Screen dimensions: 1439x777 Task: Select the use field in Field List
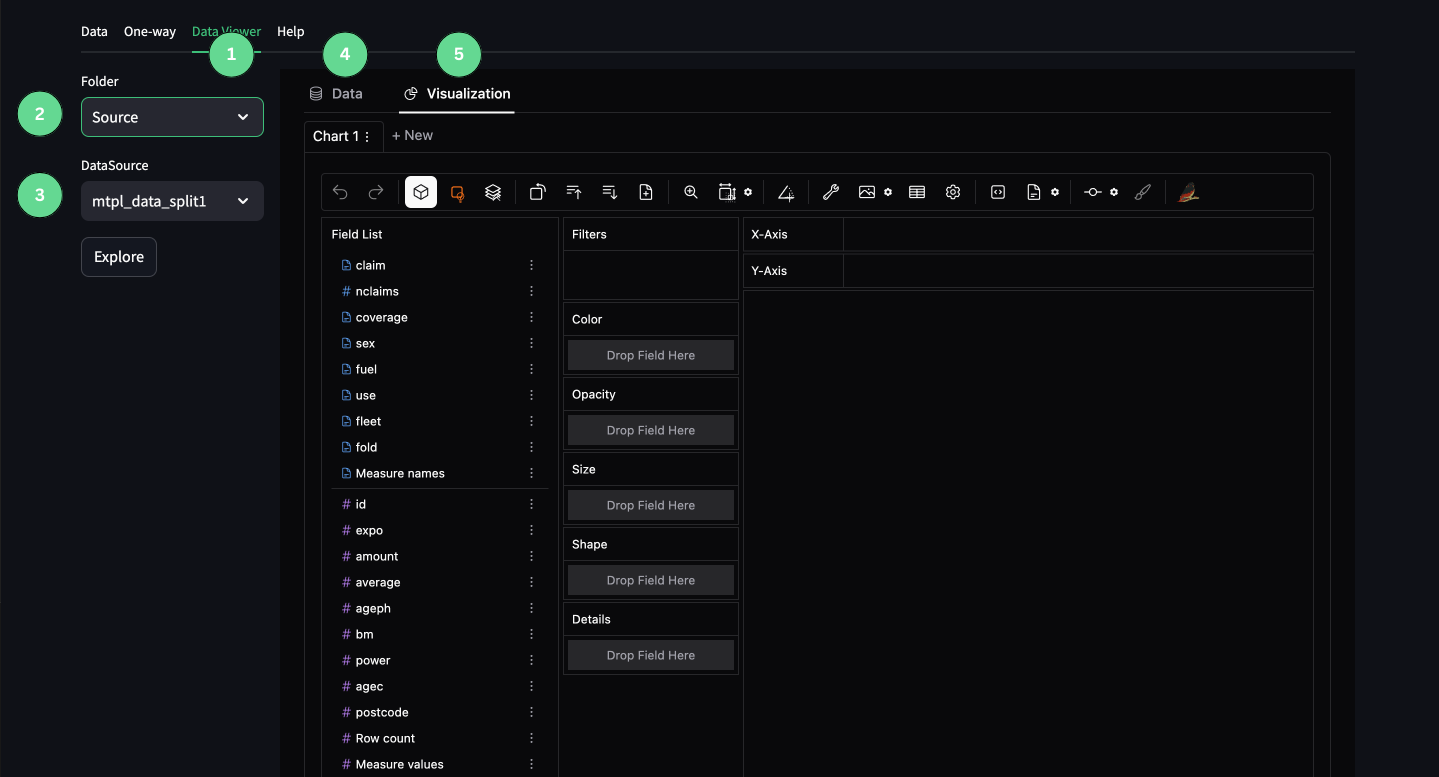tap(438, 395)
